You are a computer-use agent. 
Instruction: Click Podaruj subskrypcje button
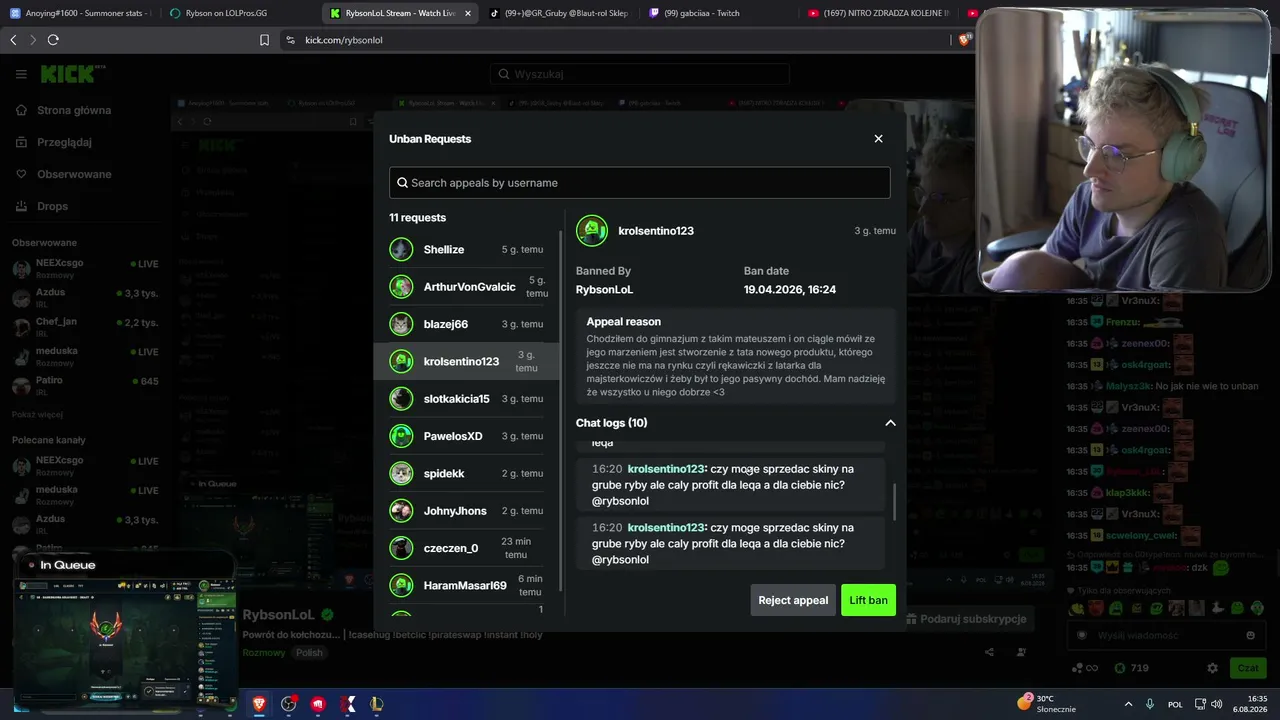(968, 619)
